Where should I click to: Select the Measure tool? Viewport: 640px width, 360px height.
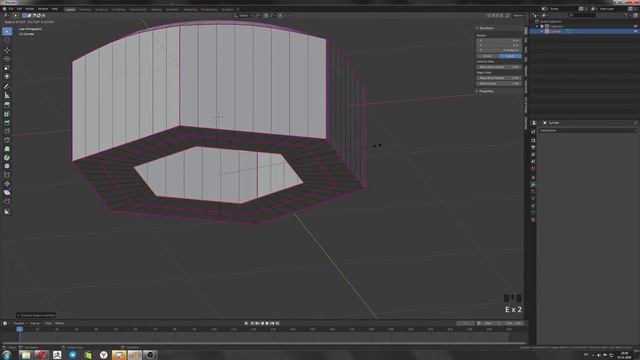point(7,95)
